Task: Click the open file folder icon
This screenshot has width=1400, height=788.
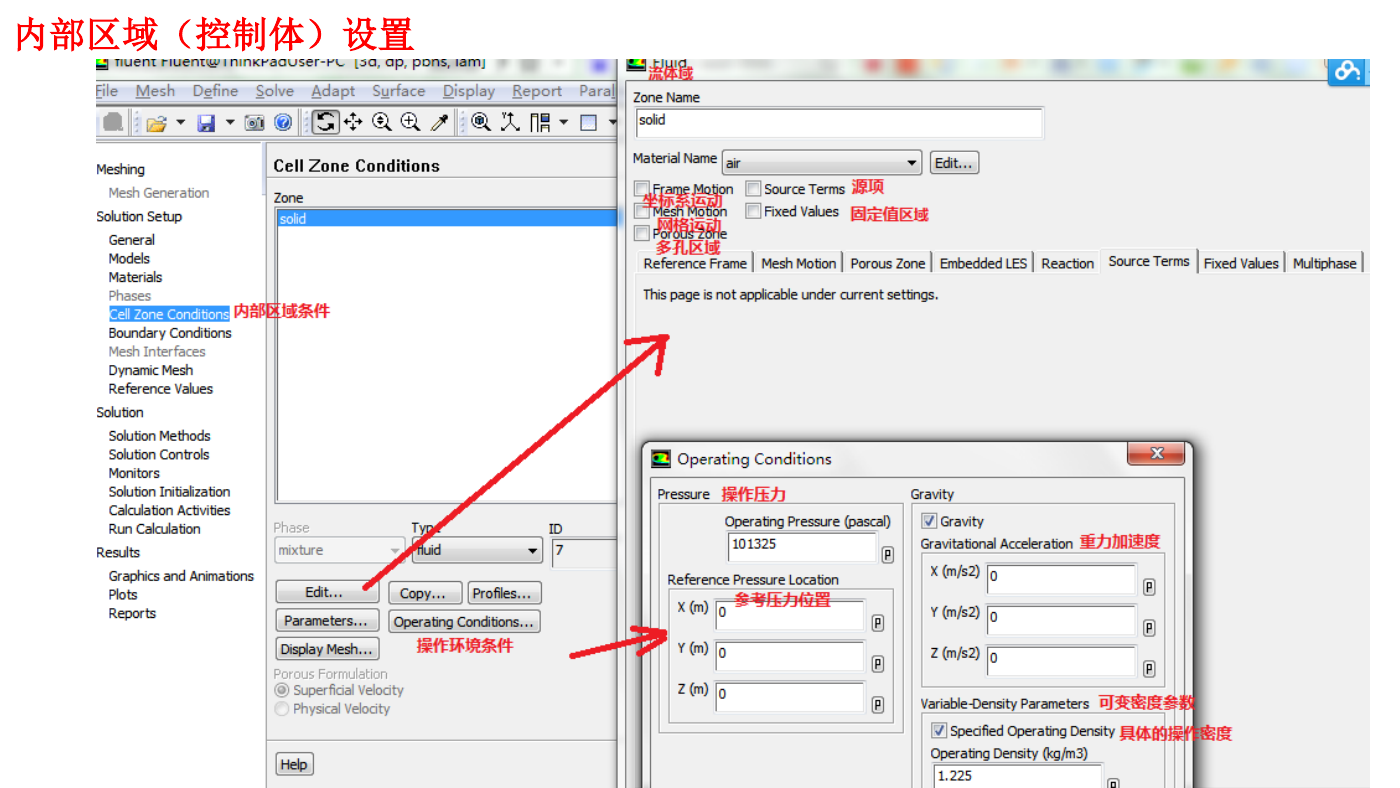Action: tap(156, 123)
